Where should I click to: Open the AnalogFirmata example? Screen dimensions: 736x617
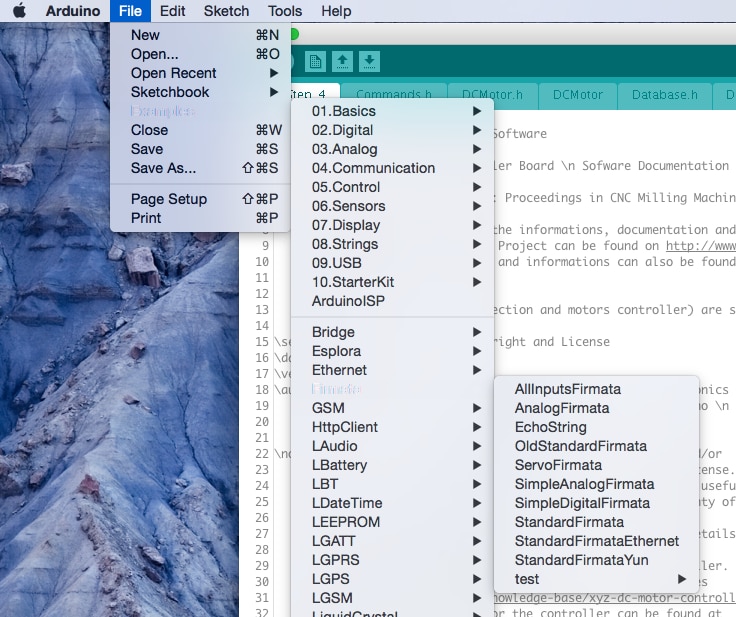pyautogui.click(x=562, y=408)
